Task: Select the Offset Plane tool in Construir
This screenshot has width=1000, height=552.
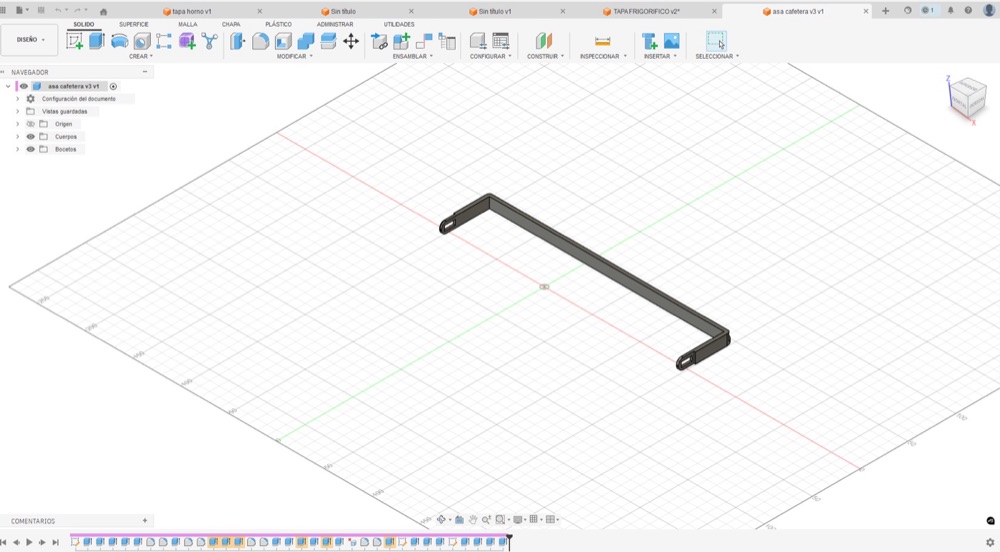Action: (543, 41)
